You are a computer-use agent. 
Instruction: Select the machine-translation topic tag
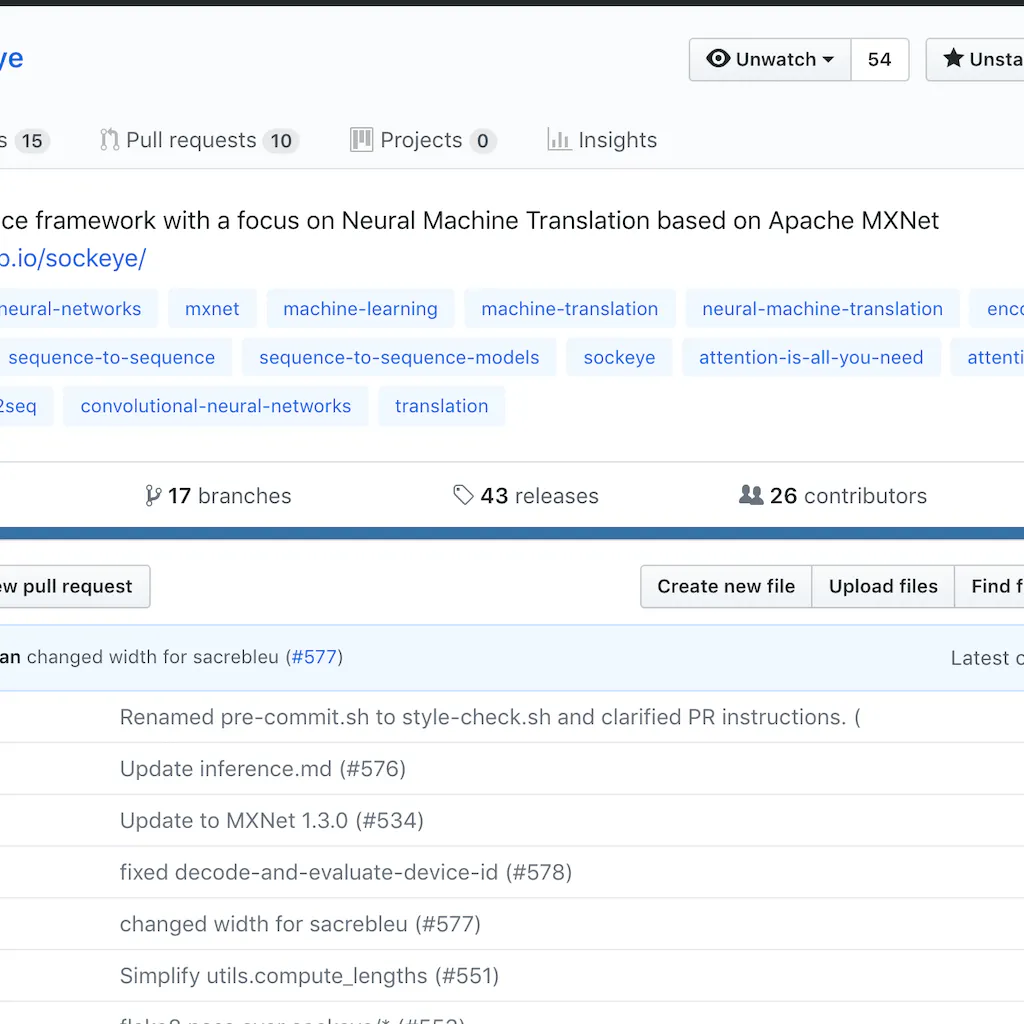(x=569, y=309)
